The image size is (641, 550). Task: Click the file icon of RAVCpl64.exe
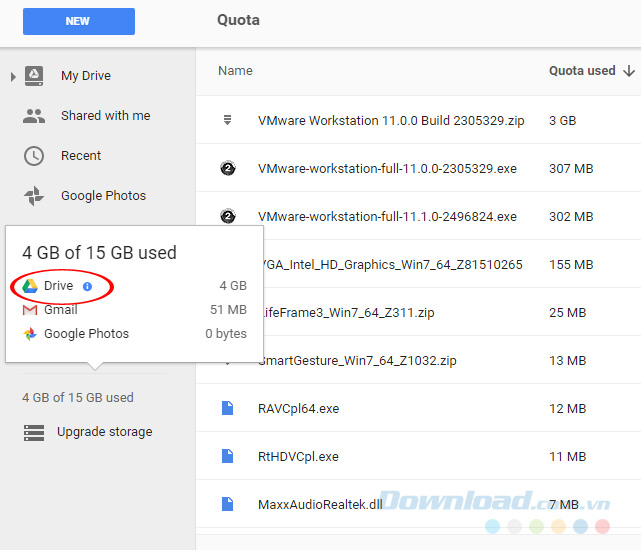[x=228, y=408]
